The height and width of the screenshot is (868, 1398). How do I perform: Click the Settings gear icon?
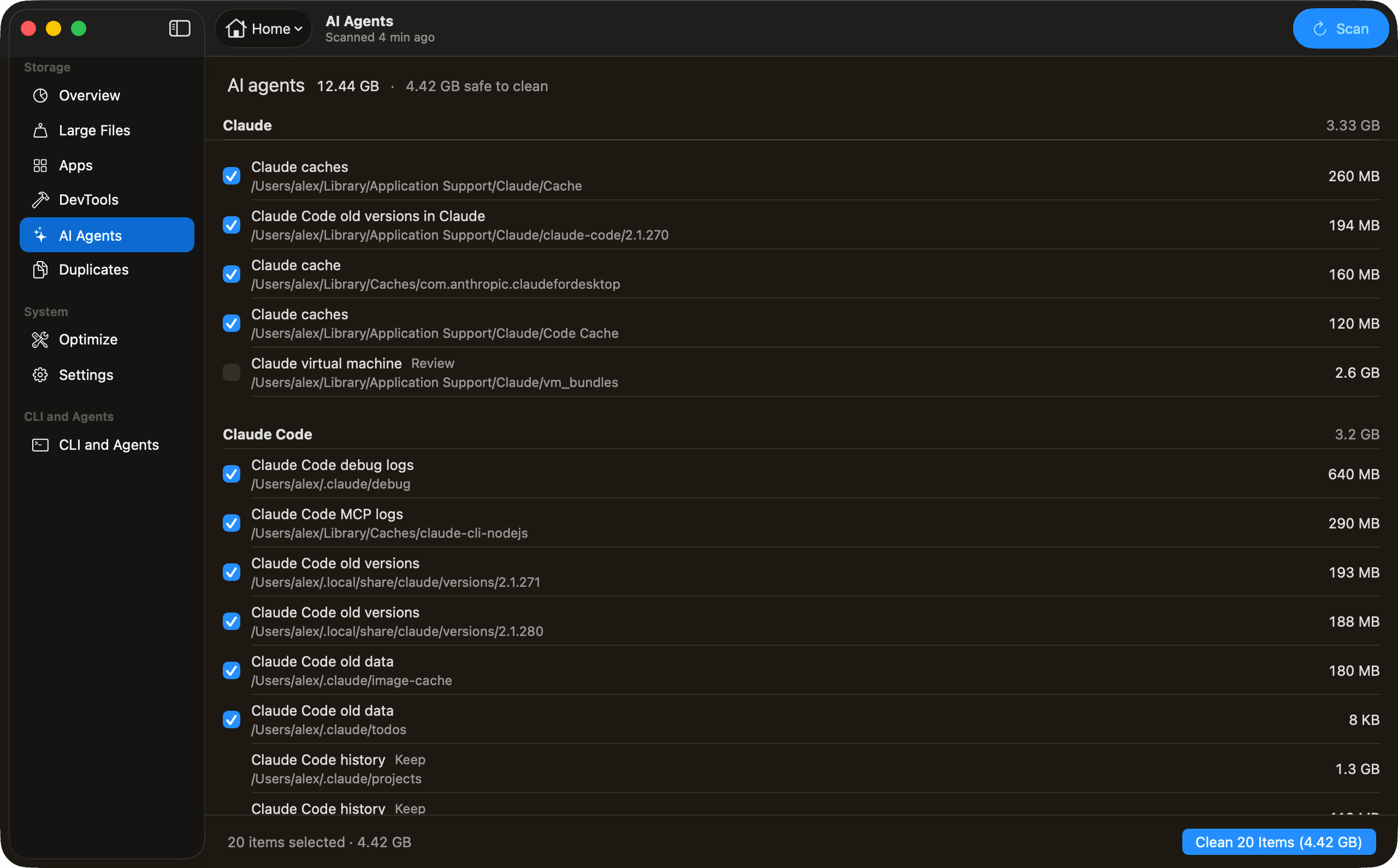(x=40, y=375)
